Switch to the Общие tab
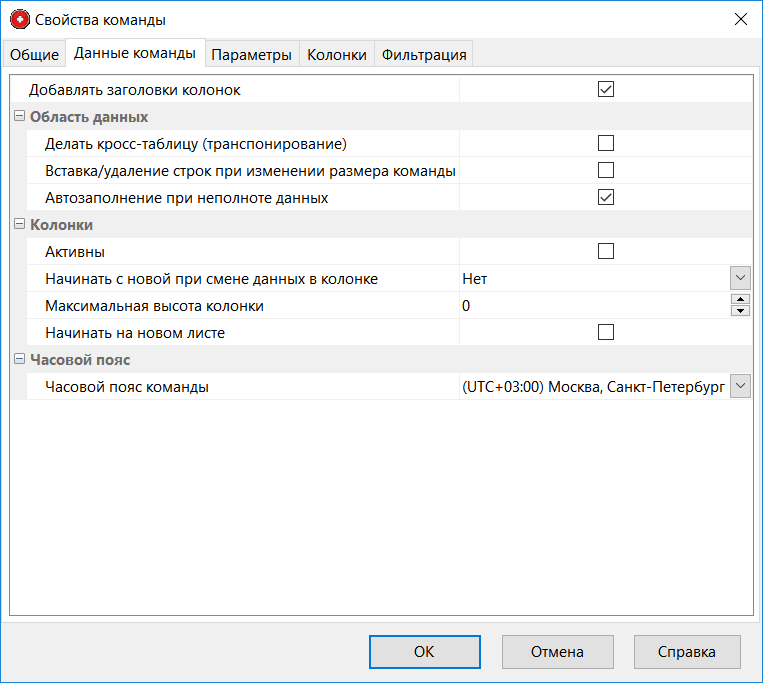Screen dimensions: 763x683 coord(35,55)
